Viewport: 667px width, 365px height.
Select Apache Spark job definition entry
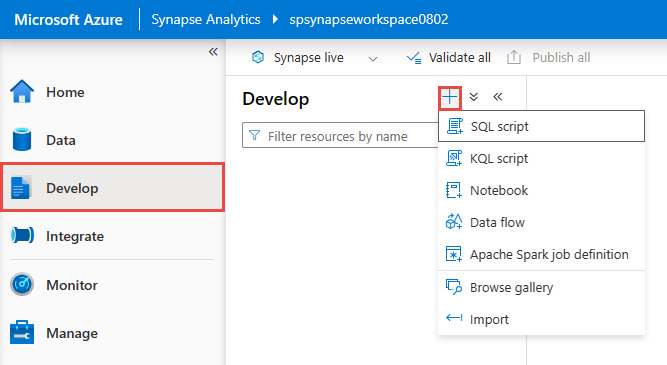[542, 254]
